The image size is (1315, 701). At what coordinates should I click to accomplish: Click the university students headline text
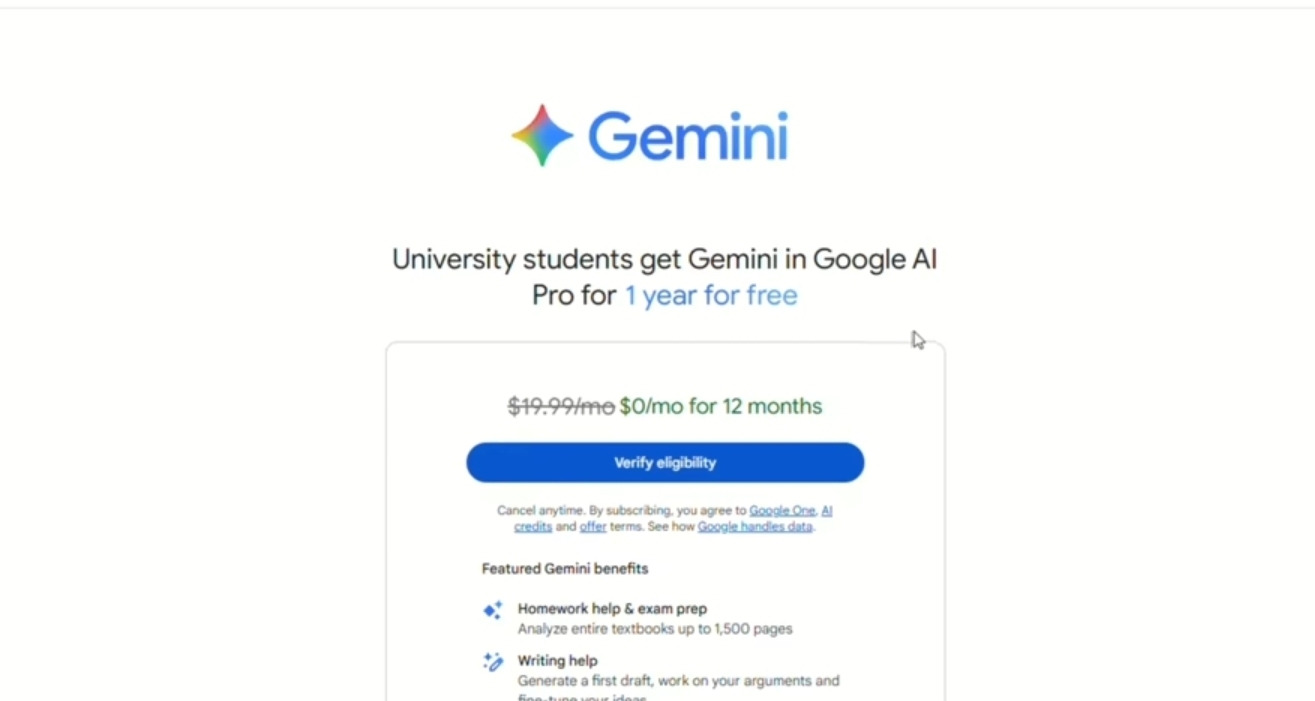[664, 259]
